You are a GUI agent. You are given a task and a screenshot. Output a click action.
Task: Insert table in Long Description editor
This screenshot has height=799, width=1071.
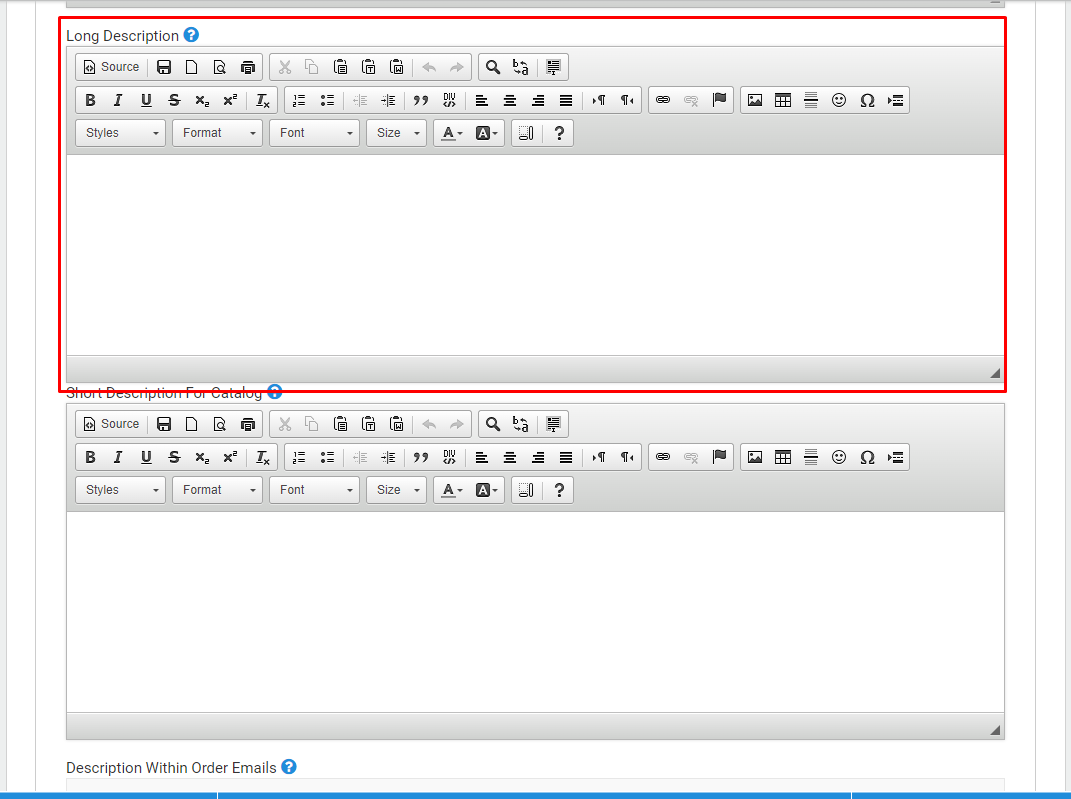point(783,100)
